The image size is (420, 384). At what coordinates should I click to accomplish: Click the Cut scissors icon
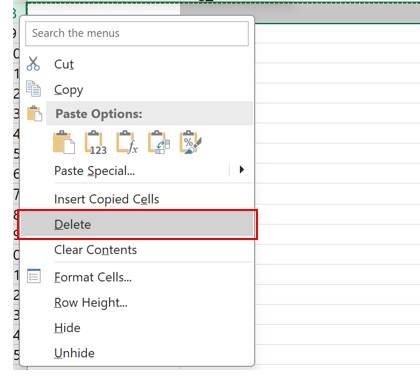[x=33, y=64]
